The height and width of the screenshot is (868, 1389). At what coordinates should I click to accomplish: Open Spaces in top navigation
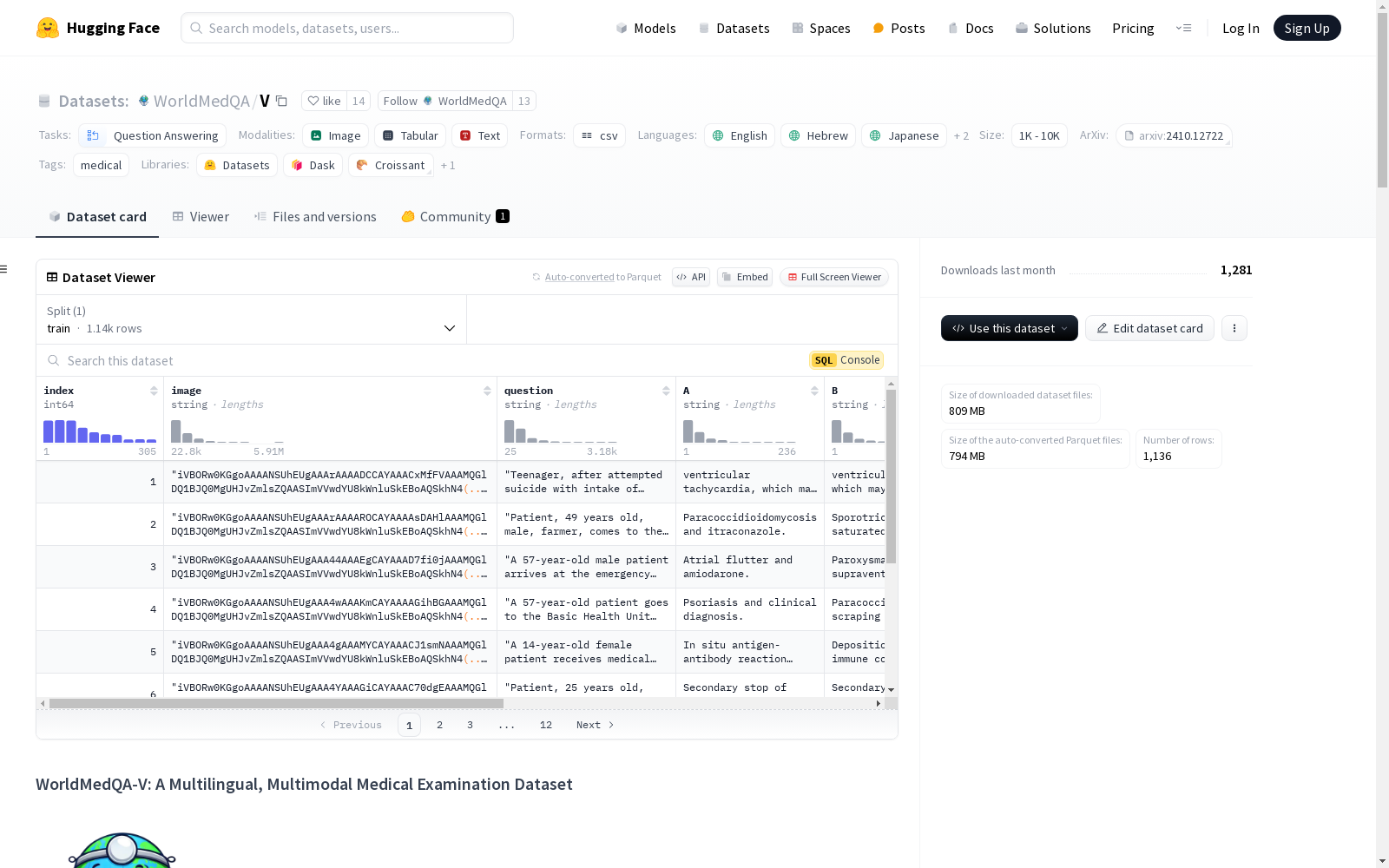(820, 28)
